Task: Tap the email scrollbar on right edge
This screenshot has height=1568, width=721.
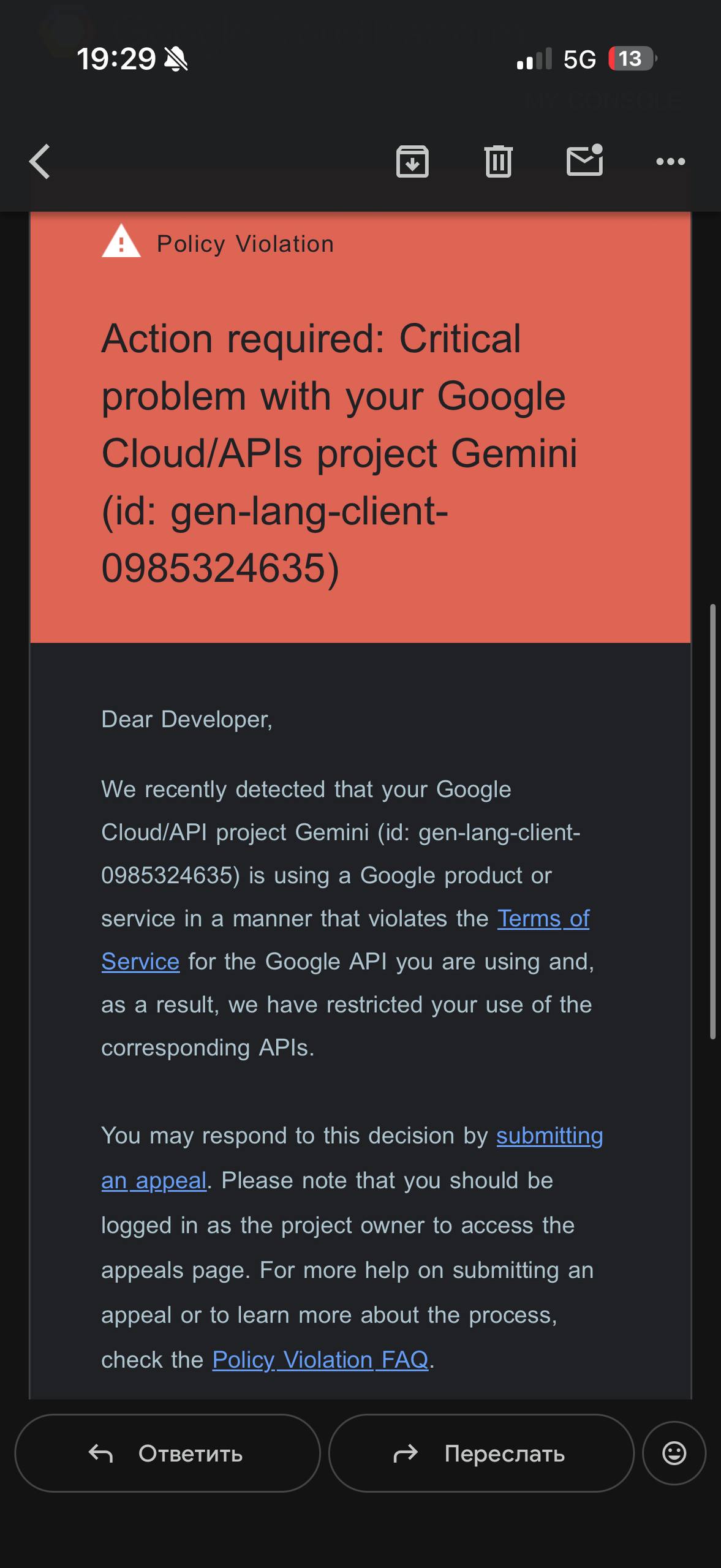Action: (712, 821)
